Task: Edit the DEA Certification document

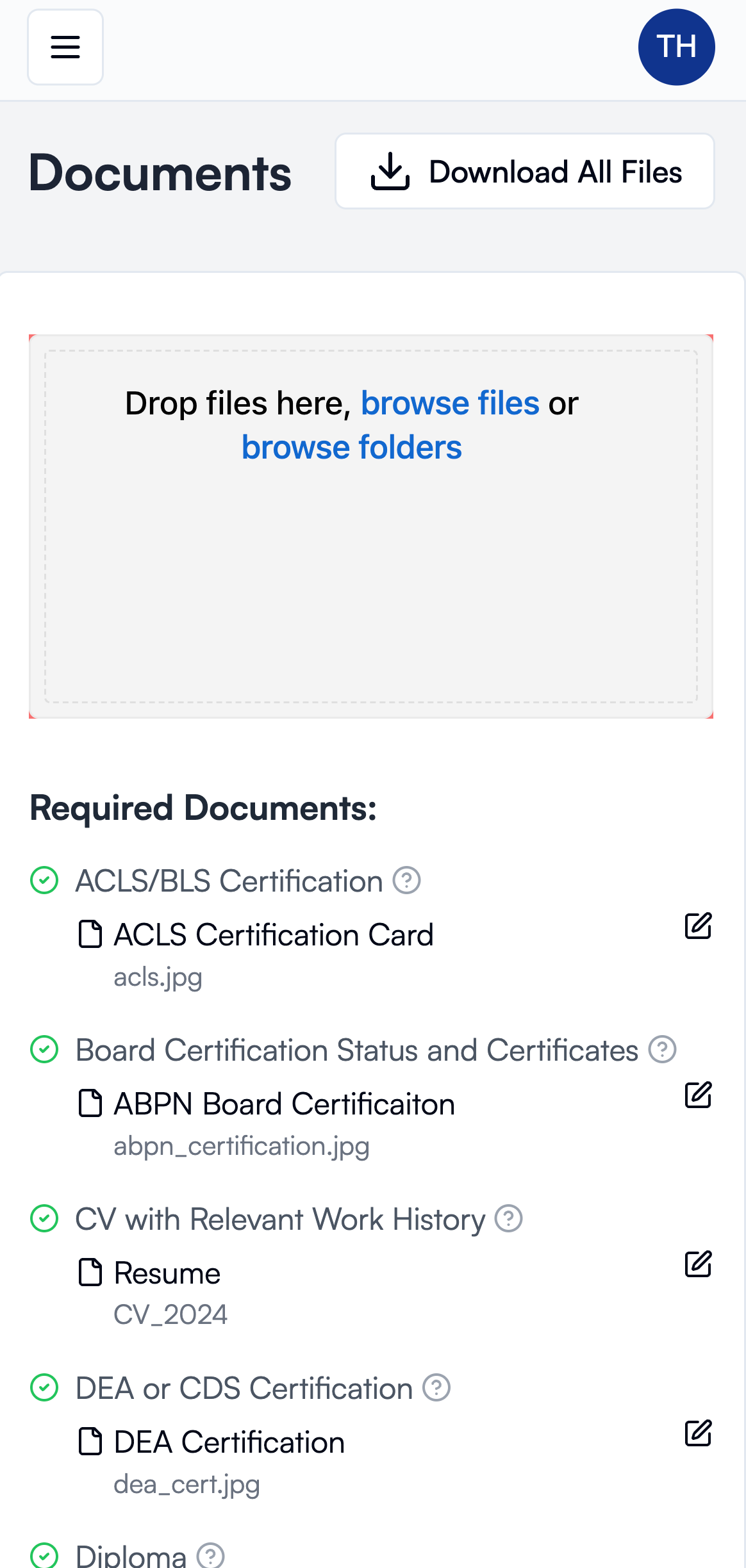Action: coord(698,1433)
